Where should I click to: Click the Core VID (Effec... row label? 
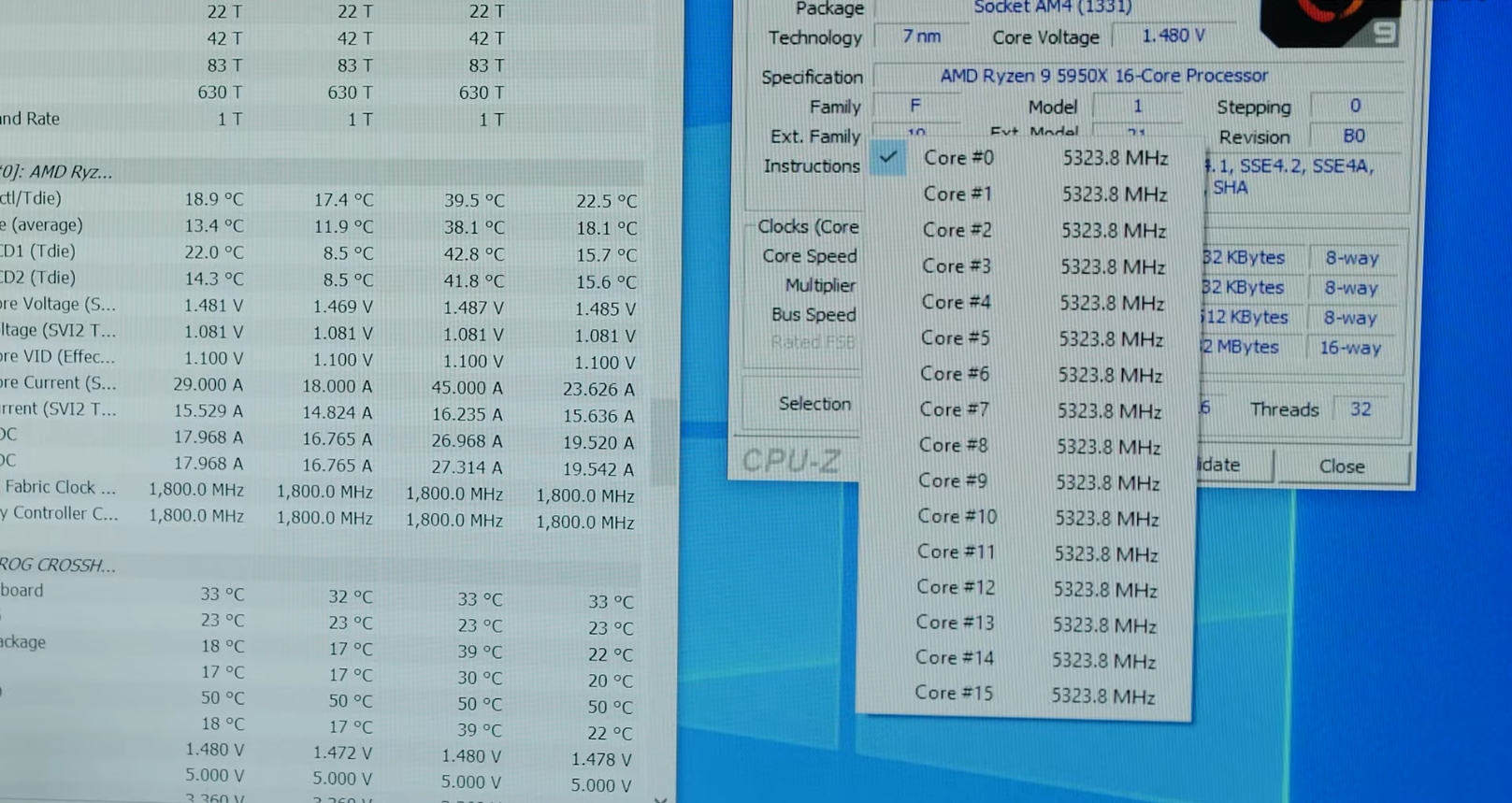pyautogui.click(x=58, y=356)
